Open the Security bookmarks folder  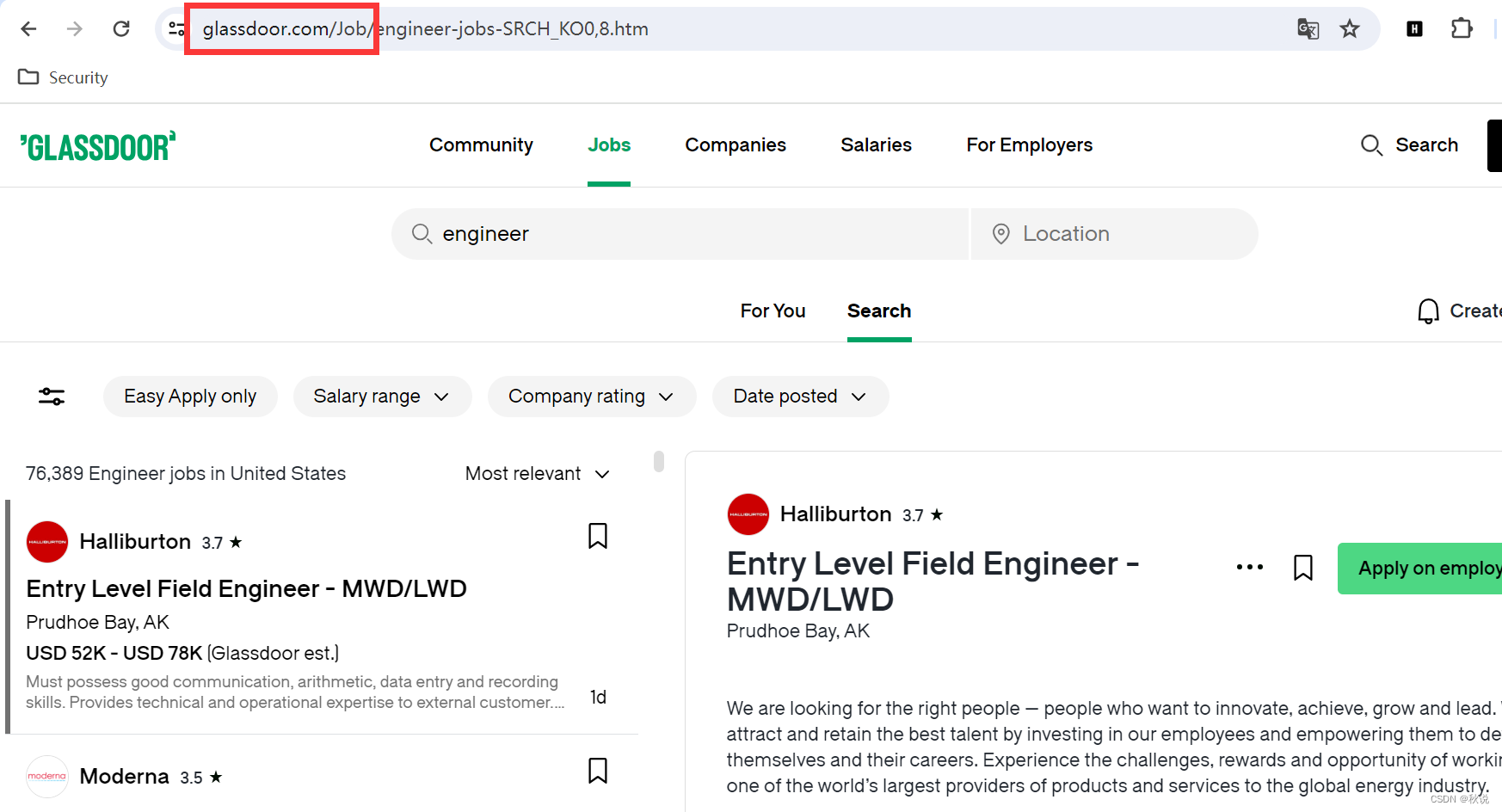point(63,77)
